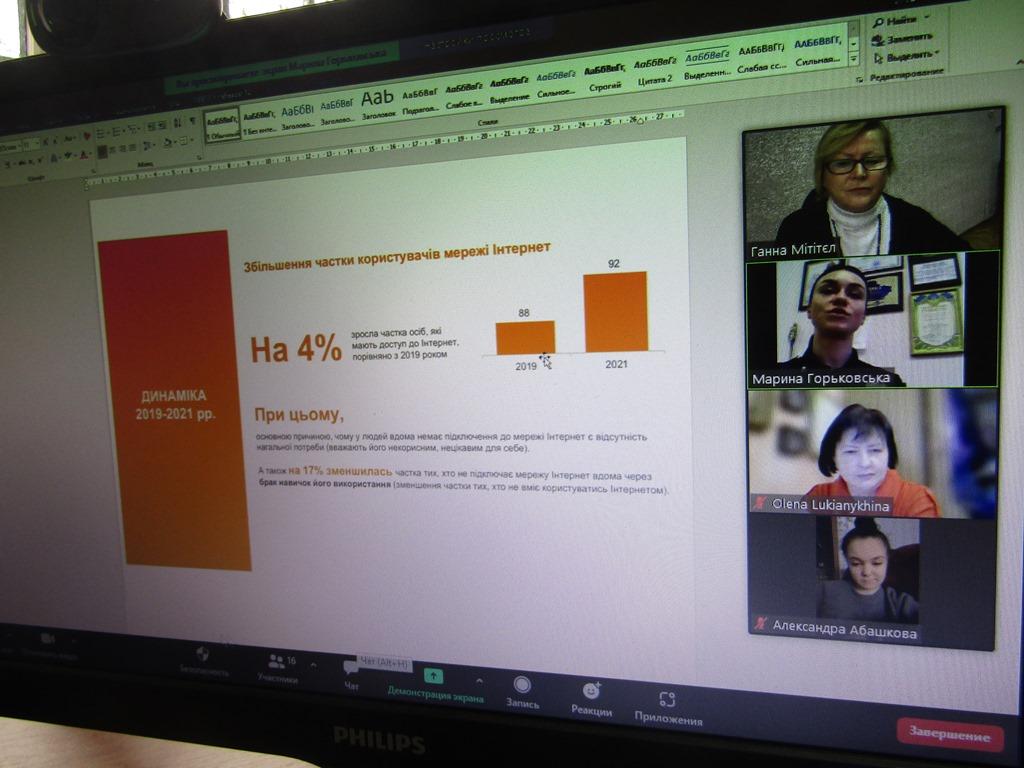The width and height of the screenshot is (1024, 768).
Task: Open the Security (Безопасность) shield icon
Action: 202,654
